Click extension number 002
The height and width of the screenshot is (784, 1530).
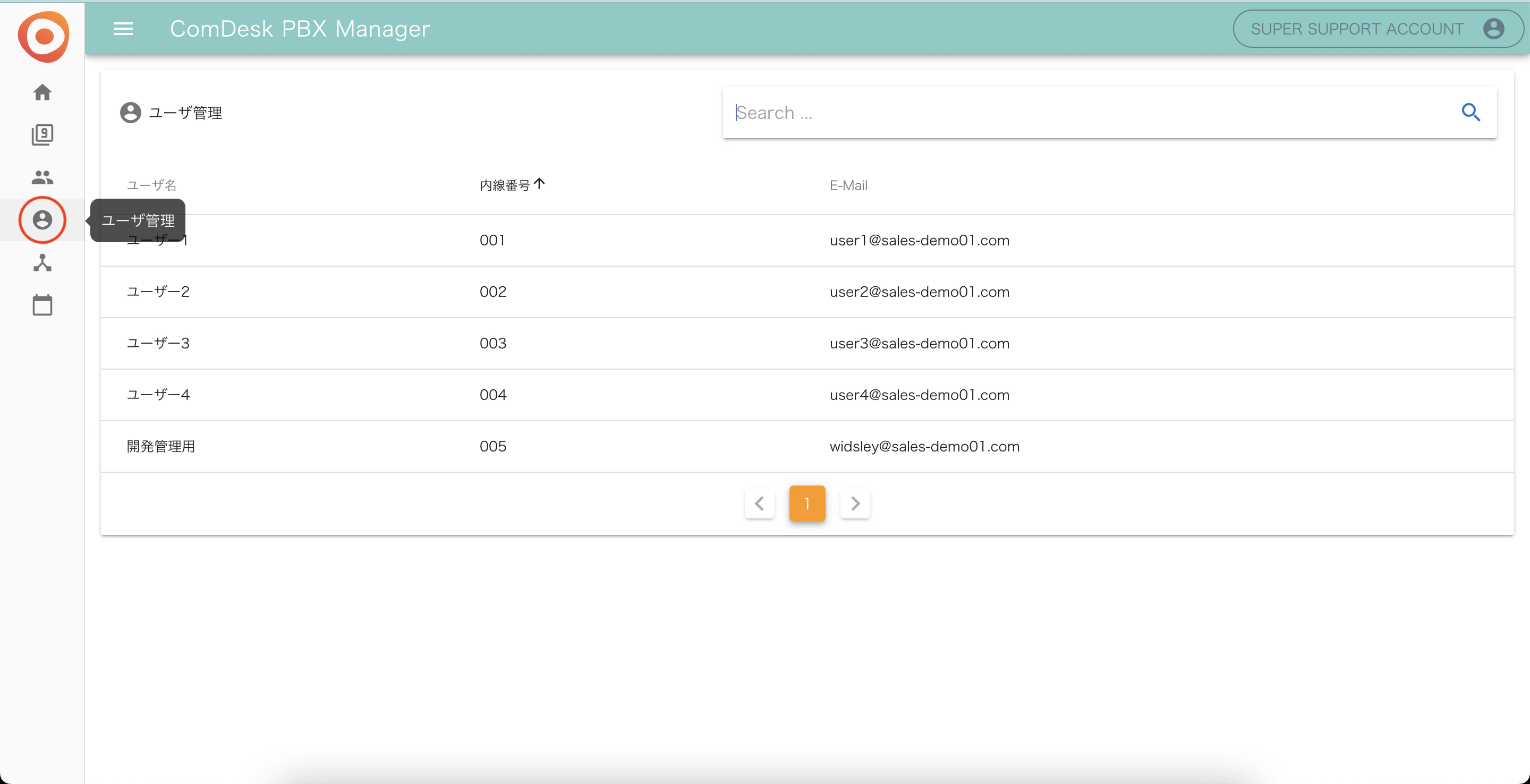tap(493, 292)
